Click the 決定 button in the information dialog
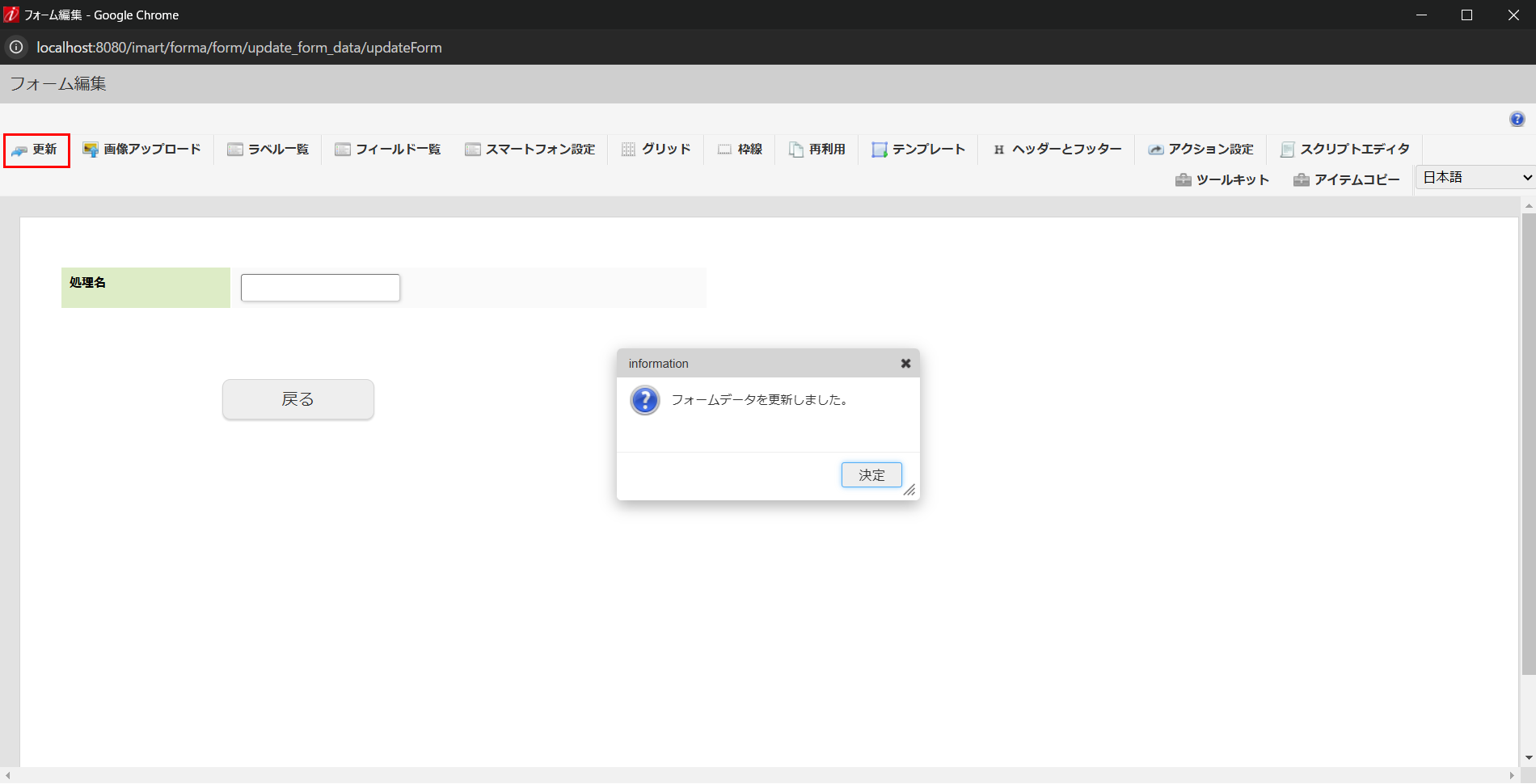This screenshot has height=784, width=1536. [871, 474]
